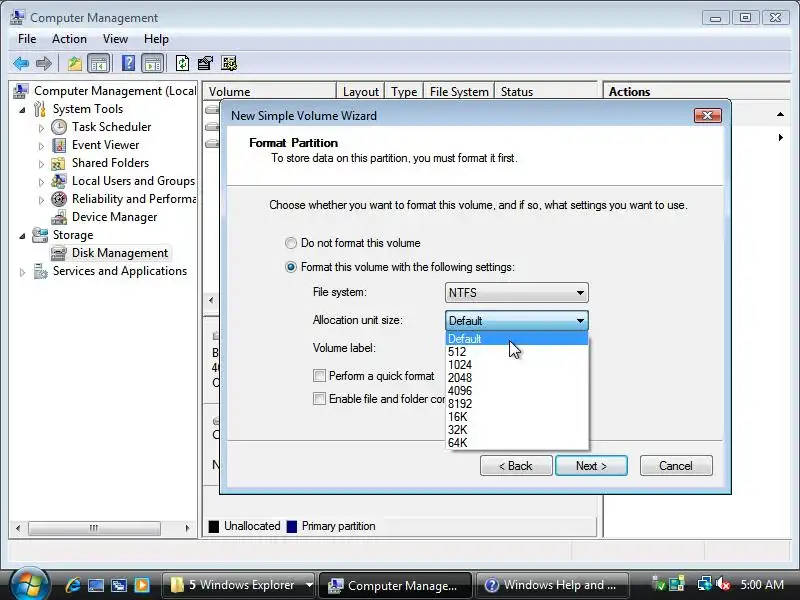The image size is (800, 600).
Task: Click the blue Primary partition legend swatch
Action: [x=292, y=526]
